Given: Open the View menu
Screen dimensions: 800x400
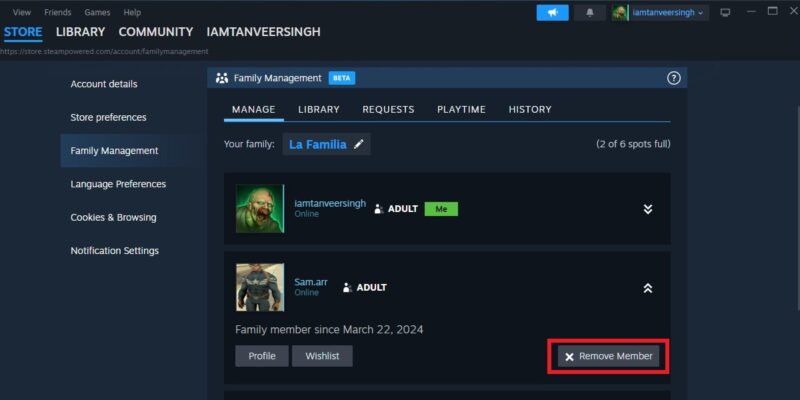Looking at the screenshot, I should click(21, 12).
